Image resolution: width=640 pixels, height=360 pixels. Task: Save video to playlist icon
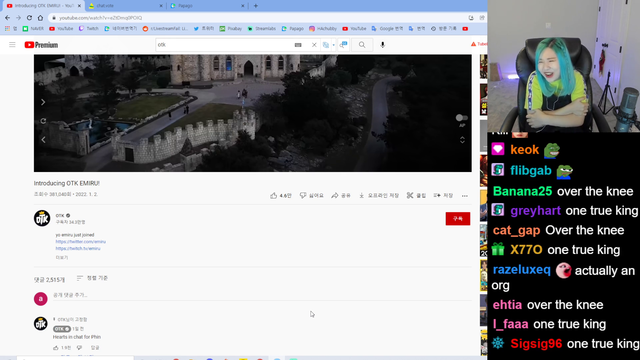(x=443, y=196)
